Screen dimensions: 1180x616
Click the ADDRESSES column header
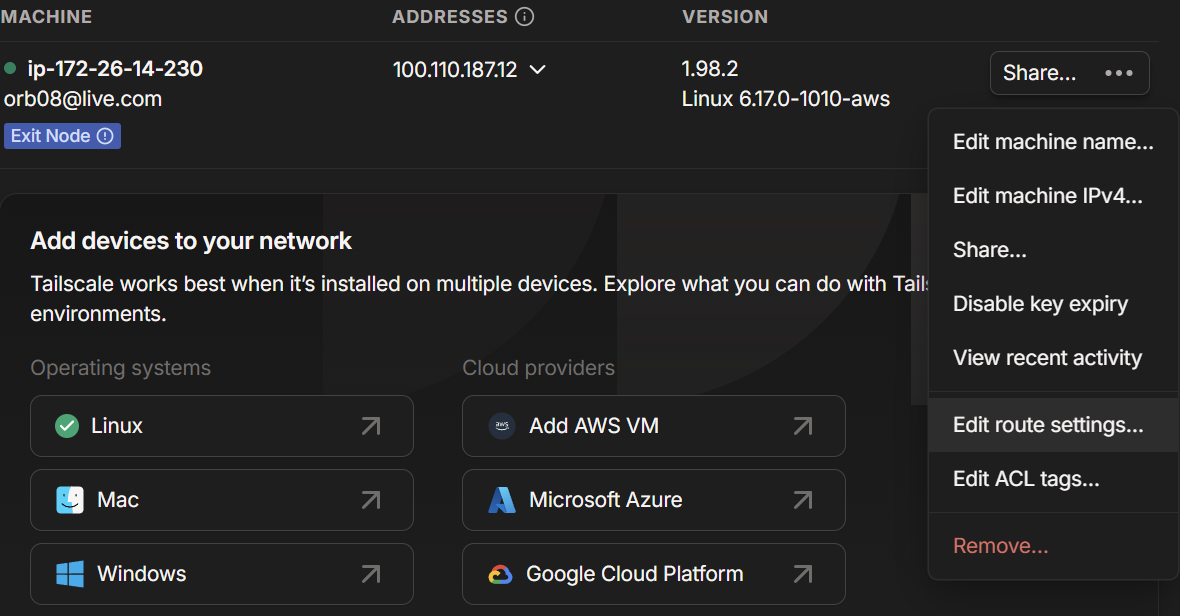click(x=450, y=17)
